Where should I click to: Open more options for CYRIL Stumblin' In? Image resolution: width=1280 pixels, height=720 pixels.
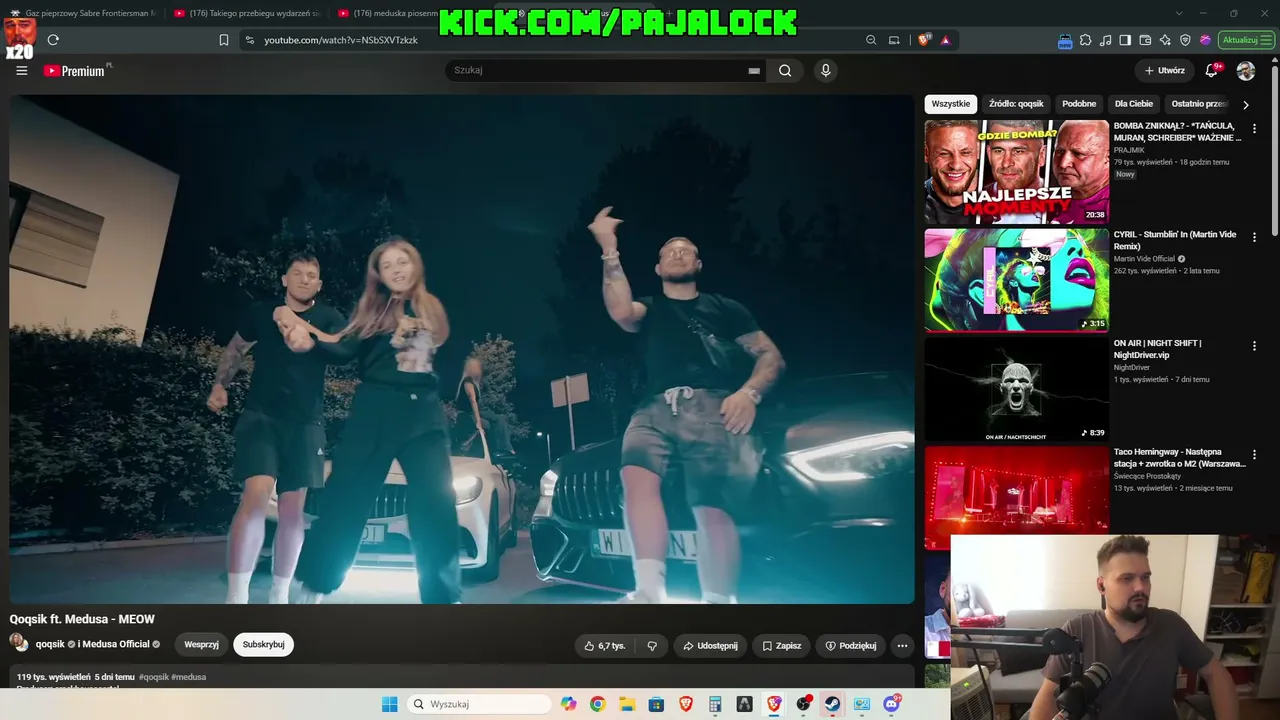[1254, 237]
